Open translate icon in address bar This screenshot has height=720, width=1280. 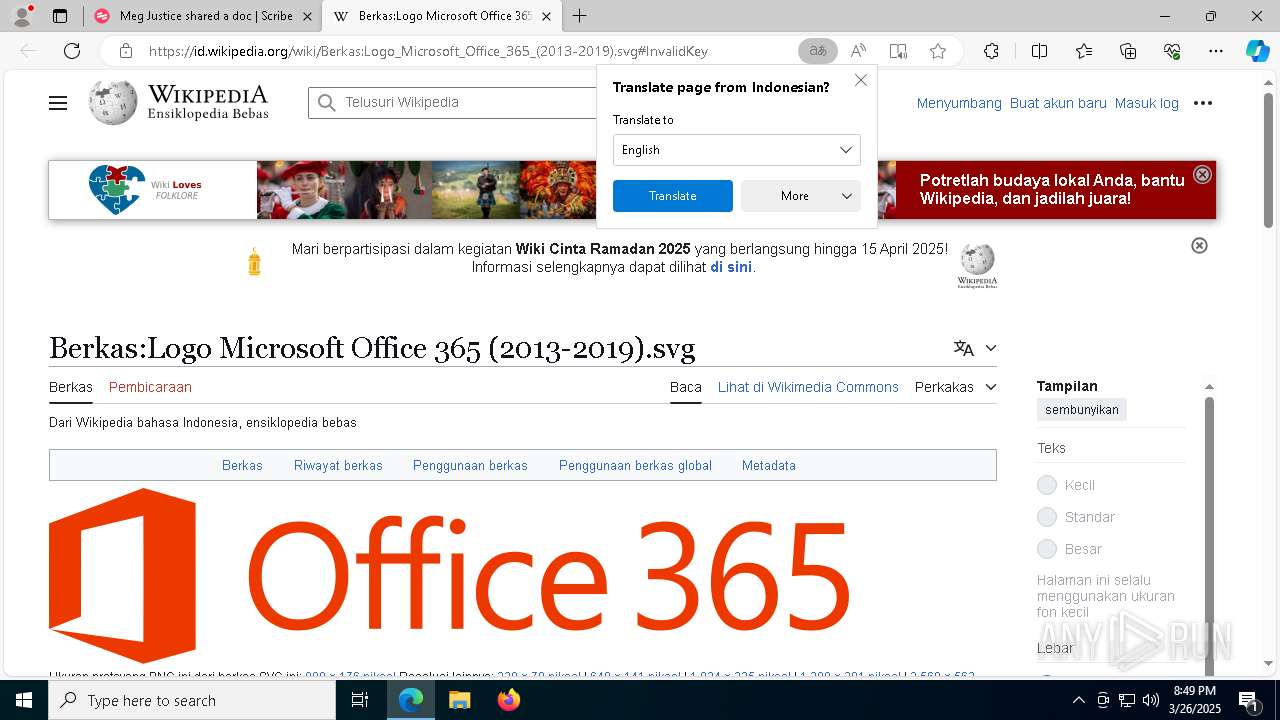[x=818, y=51]
